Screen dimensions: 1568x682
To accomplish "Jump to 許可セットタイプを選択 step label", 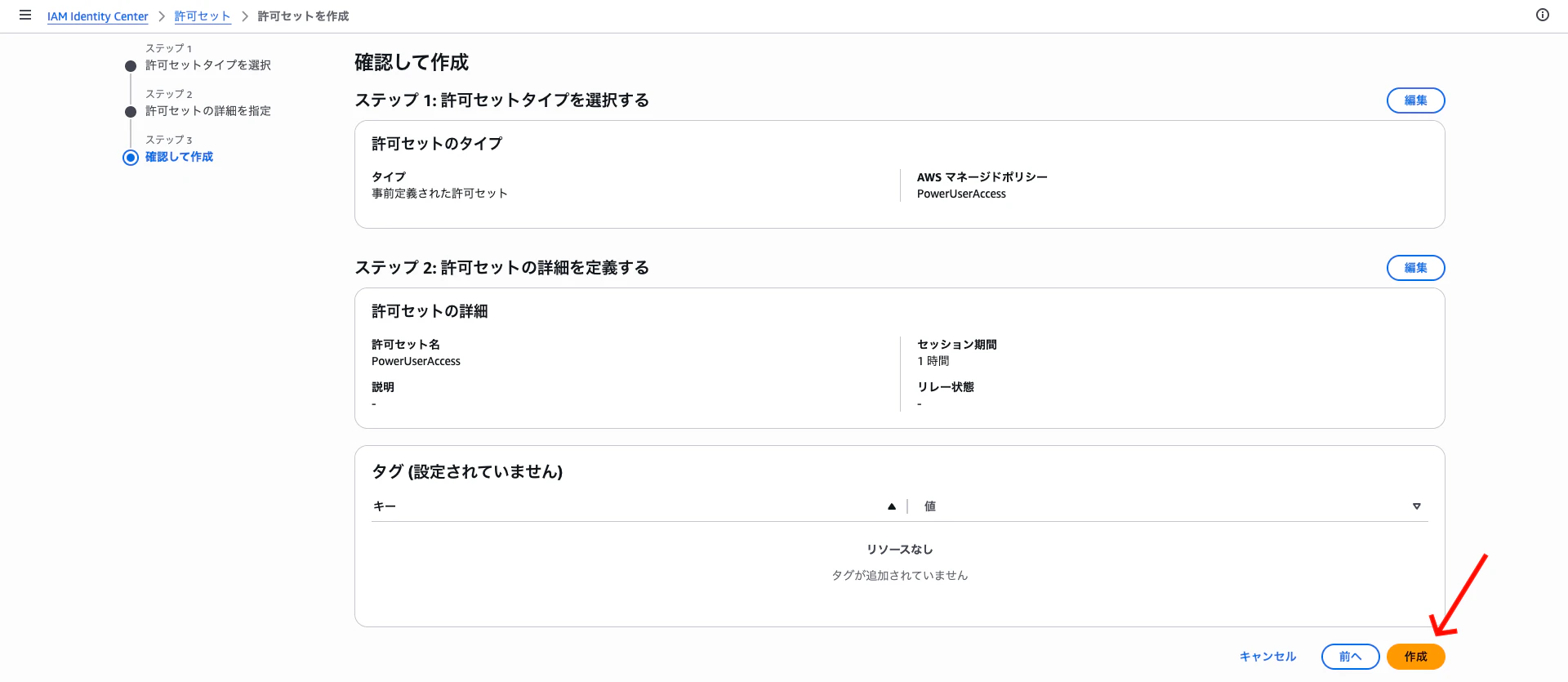I will click(207, 65).
